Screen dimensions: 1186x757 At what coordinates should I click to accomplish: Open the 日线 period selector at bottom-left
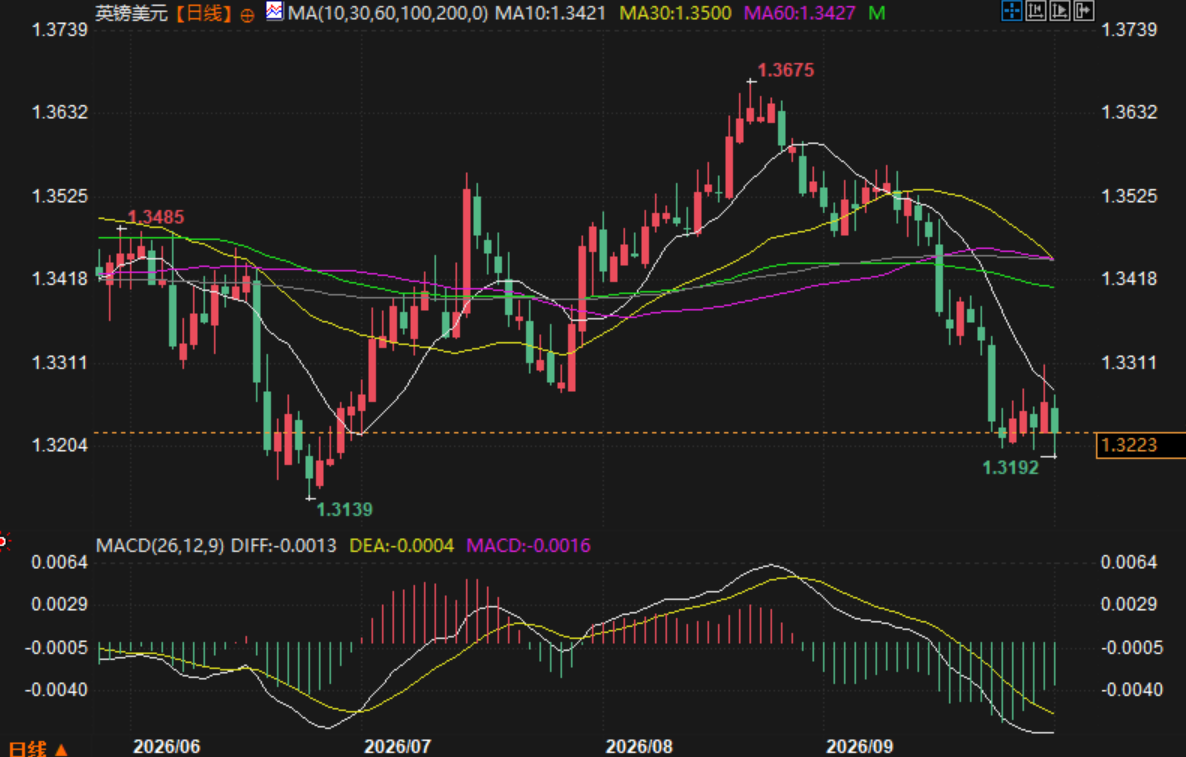pyautogui.click(x=37, y=748)
